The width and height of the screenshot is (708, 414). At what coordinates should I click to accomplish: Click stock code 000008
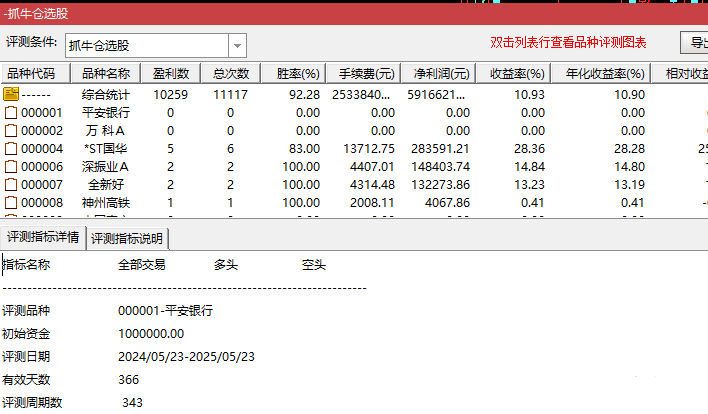42,203
